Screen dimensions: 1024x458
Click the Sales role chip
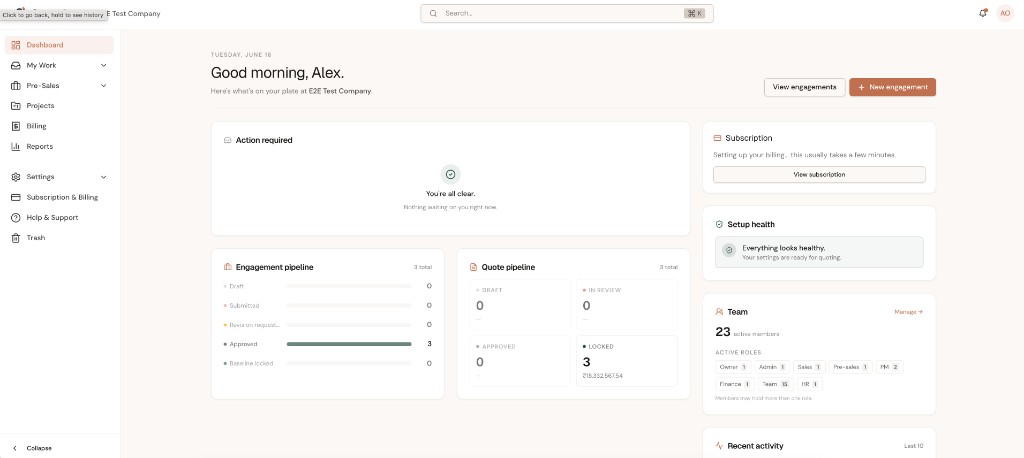810,367
